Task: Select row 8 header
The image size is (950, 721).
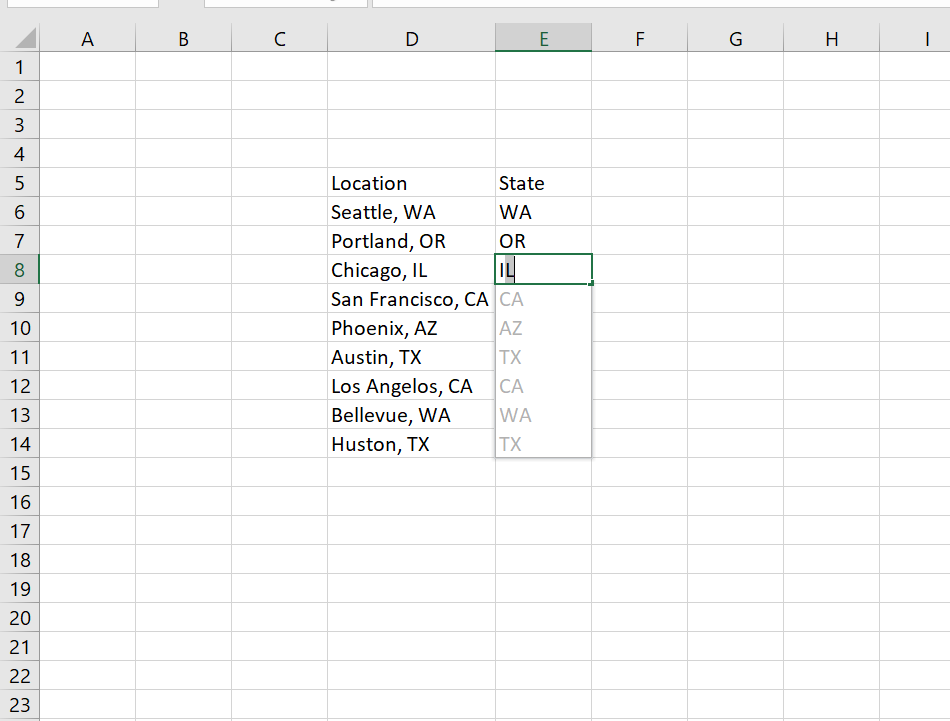Action: click(20, 269)
